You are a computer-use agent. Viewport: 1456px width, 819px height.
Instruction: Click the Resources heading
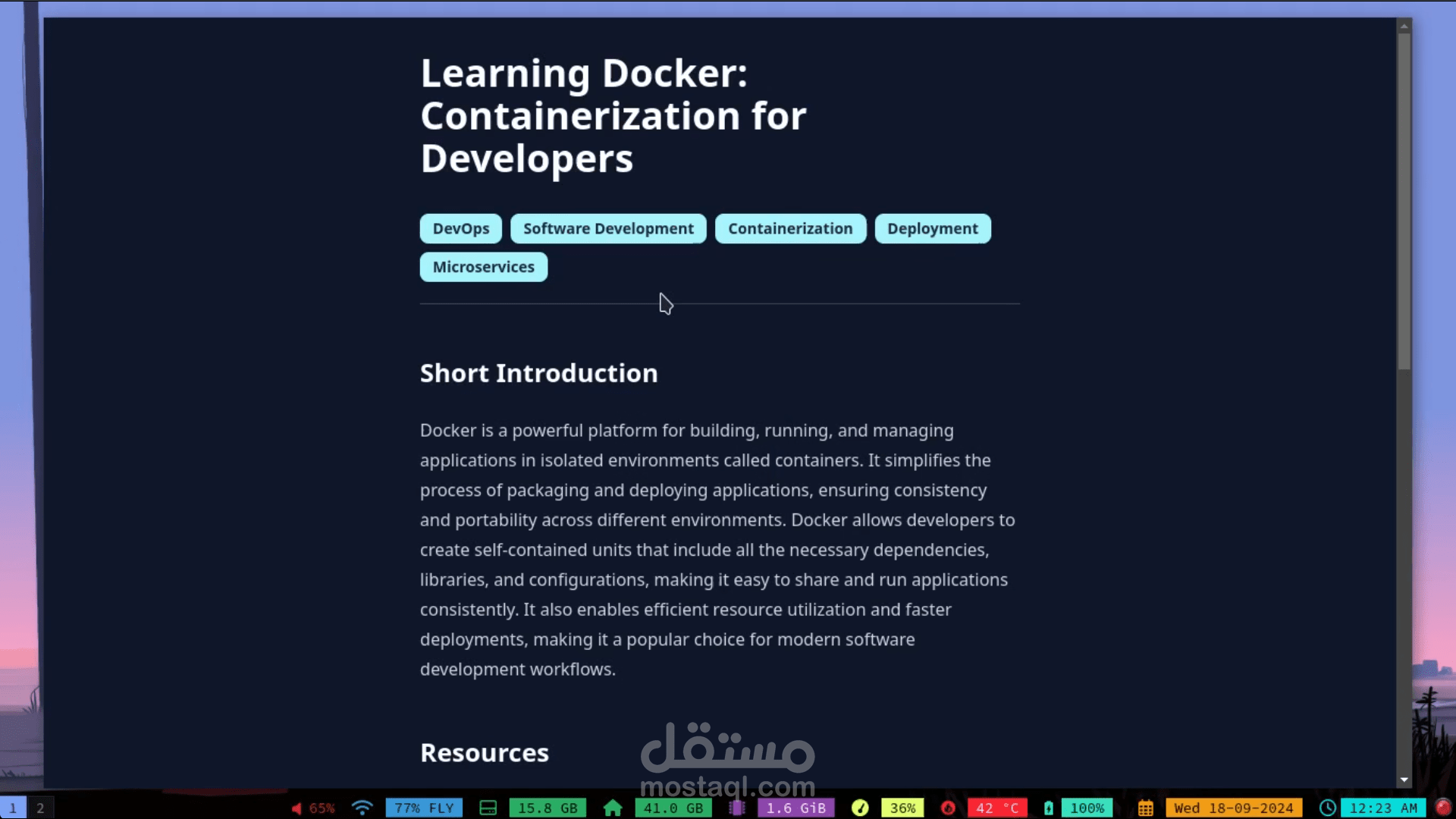pos(485,753)
